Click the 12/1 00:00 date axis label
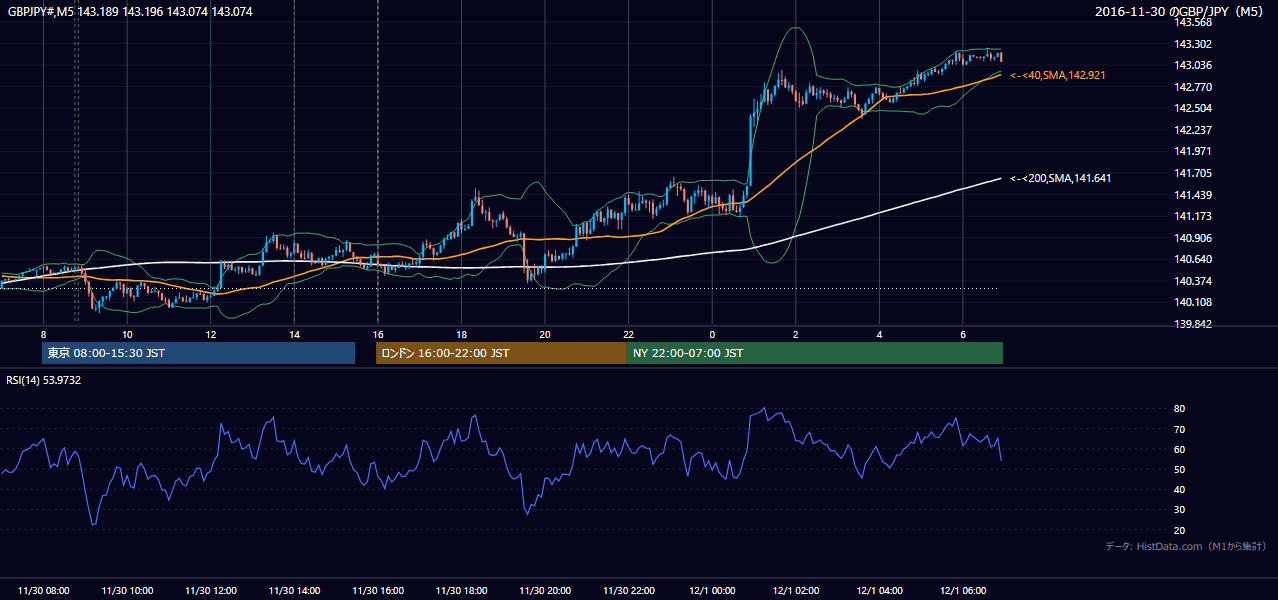The image size is (1278, 600). click(x=712, y=591)
